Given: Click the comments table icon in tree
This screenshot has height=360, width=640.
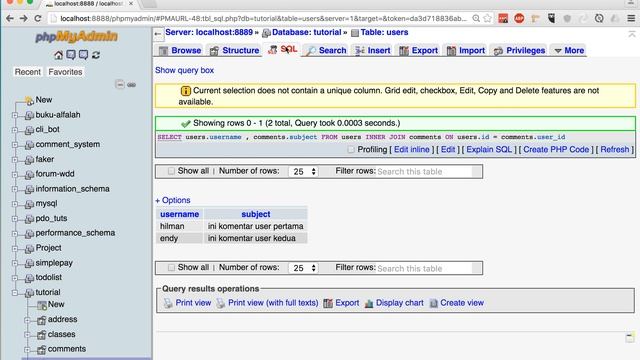Looking at the screenshot, I should pyautogui.click(x=41, y=350).
